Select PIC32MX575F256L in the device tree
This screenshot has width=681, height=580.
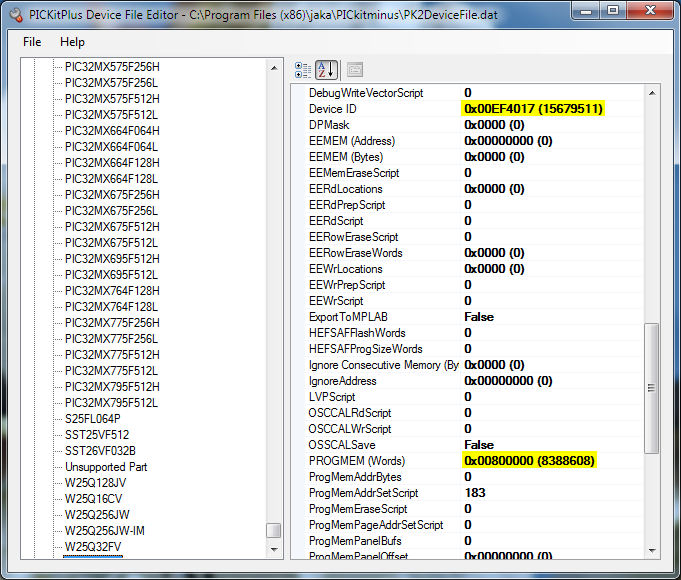click(x=112, y=83)
